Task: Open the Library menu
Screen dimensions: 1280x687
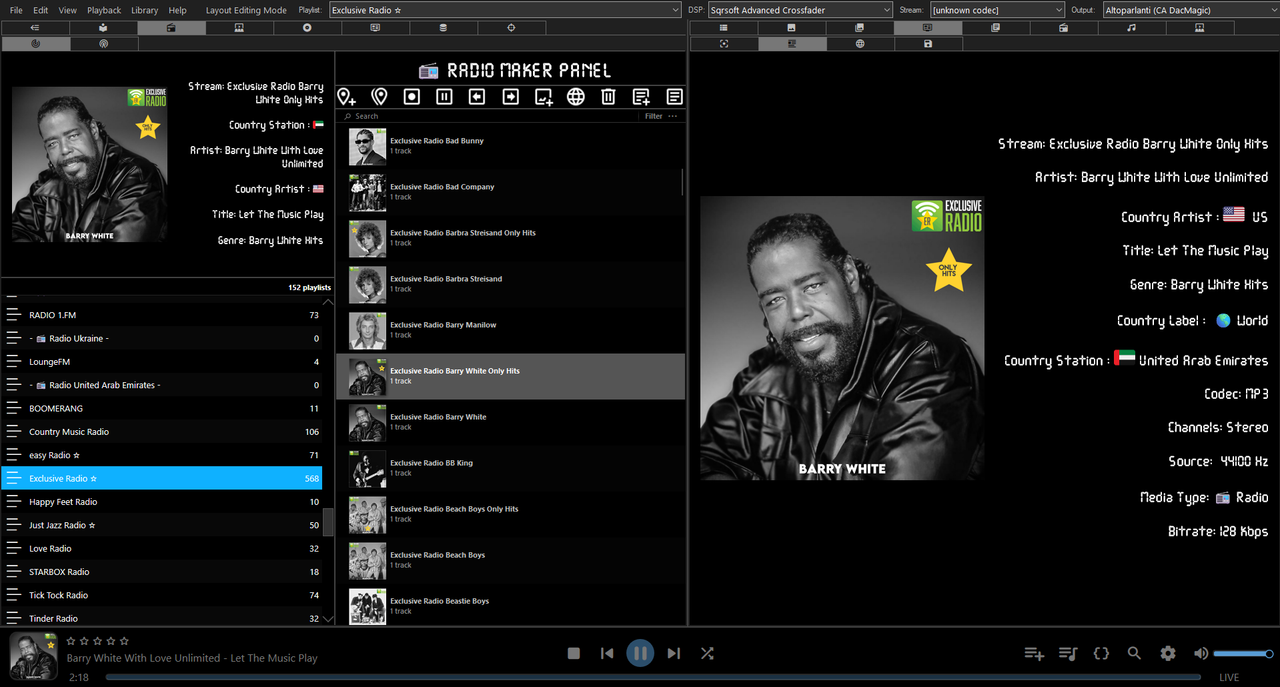Action: (x=145, y=10)
